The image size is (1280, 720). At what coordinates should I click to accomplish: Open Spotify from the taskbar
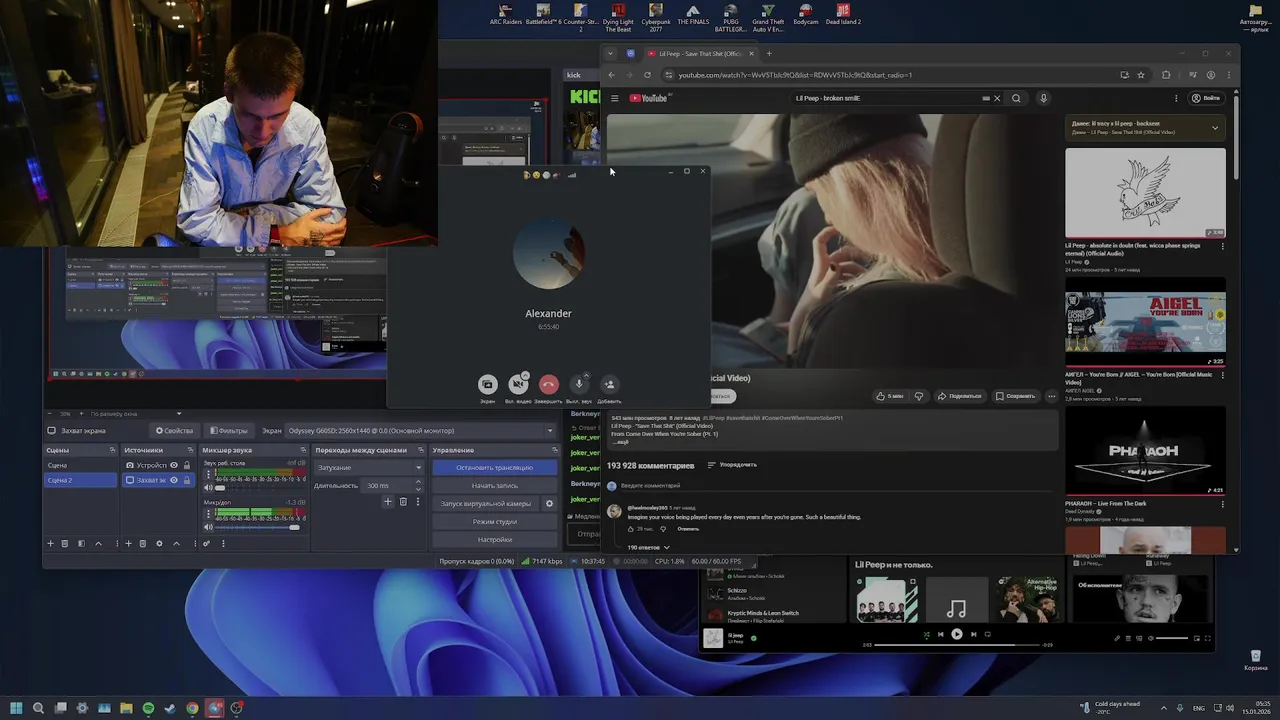coord(148,708)
